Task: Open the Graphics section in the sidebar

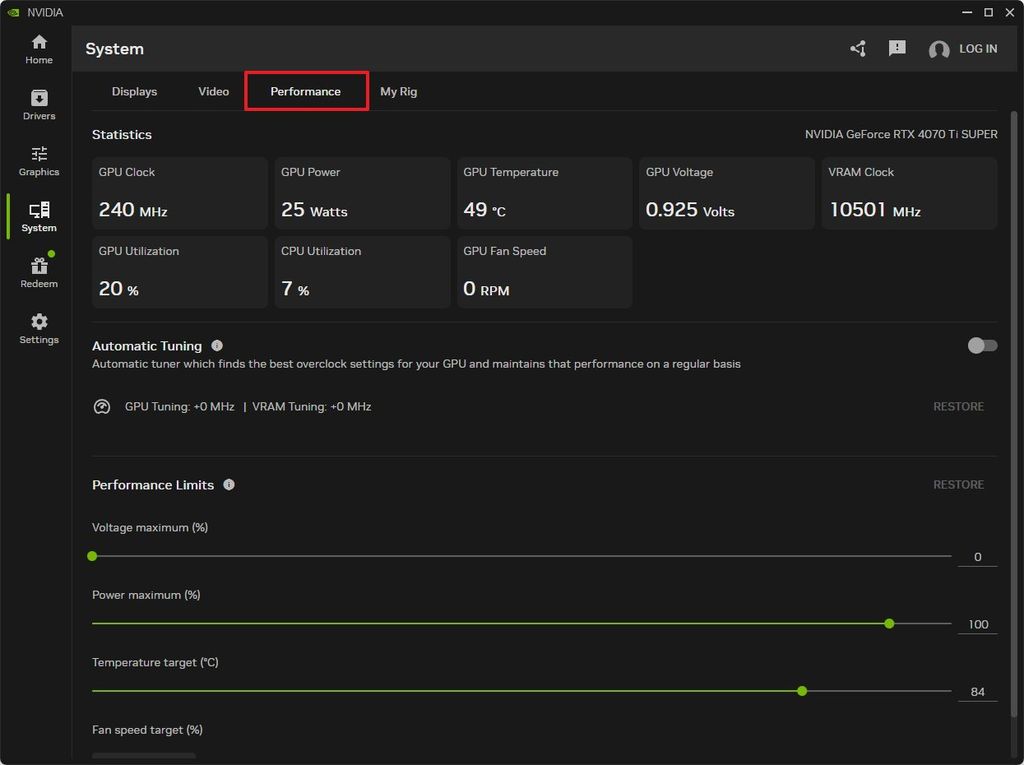Action: pyautogui.click(x=38, y=161)
